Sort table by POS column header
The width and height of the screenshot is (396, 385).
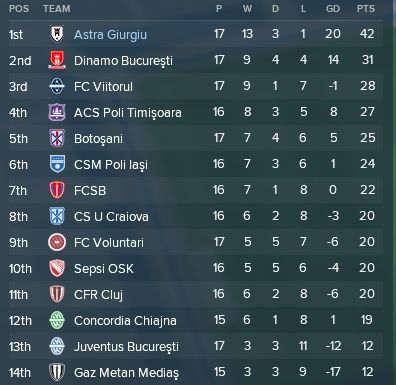coord(19,9)
